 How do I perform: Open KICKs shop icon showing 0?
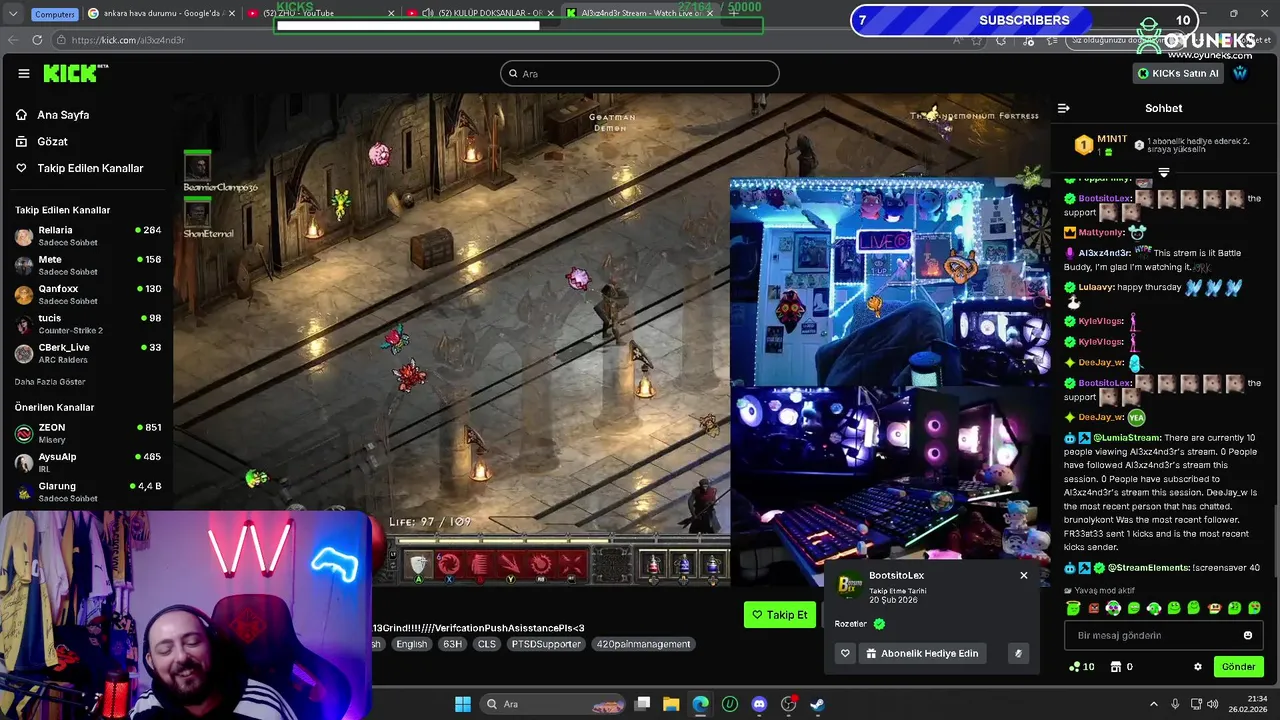point(1122,666)
